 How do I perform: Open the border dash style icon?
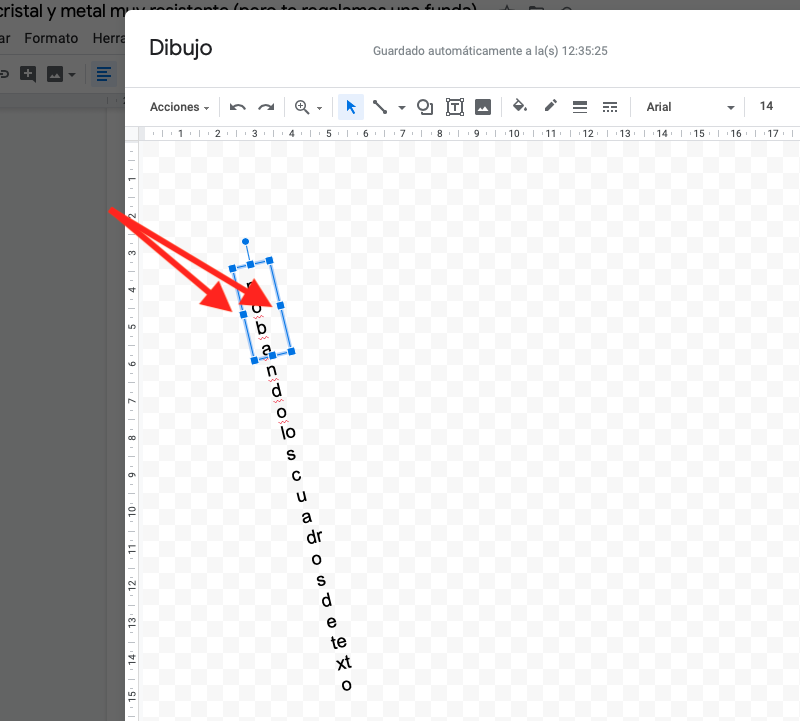(x=609, y=107)
